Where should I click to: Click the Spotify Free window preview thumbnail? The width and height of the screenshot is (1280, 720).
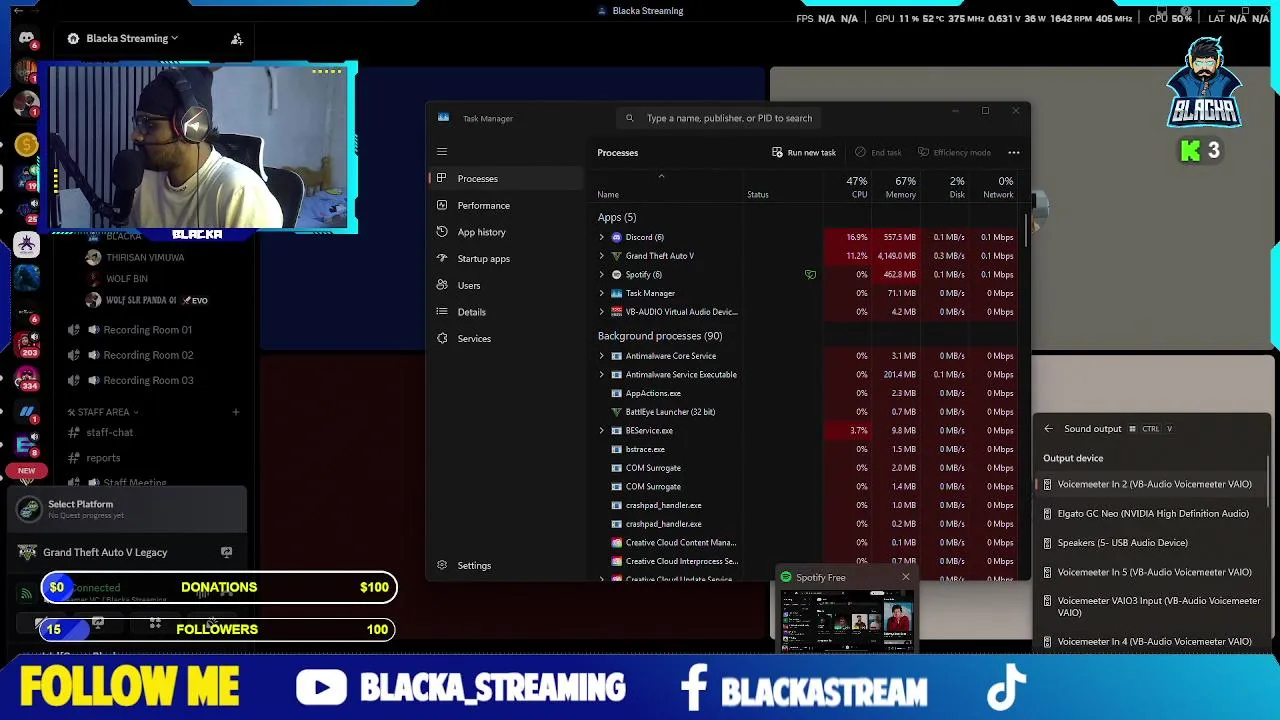(x=847, y=619)
